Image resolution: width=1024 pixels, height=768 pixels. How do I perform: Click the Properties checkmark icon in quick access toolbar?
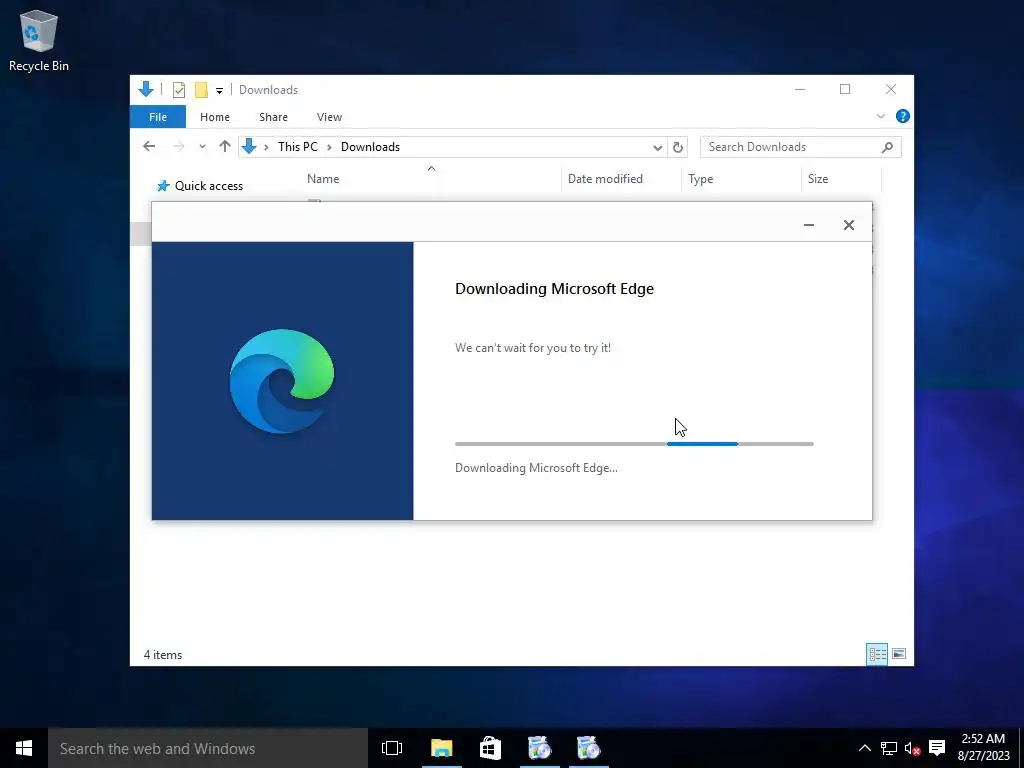(x=179, y=89)
